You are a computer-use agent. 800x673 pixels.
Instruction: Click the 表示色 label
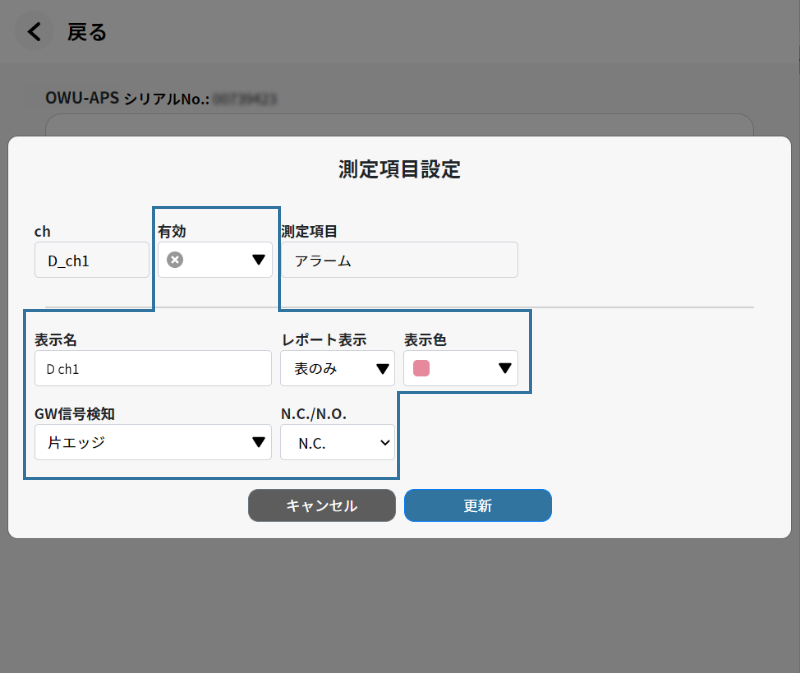coord(425,340)
